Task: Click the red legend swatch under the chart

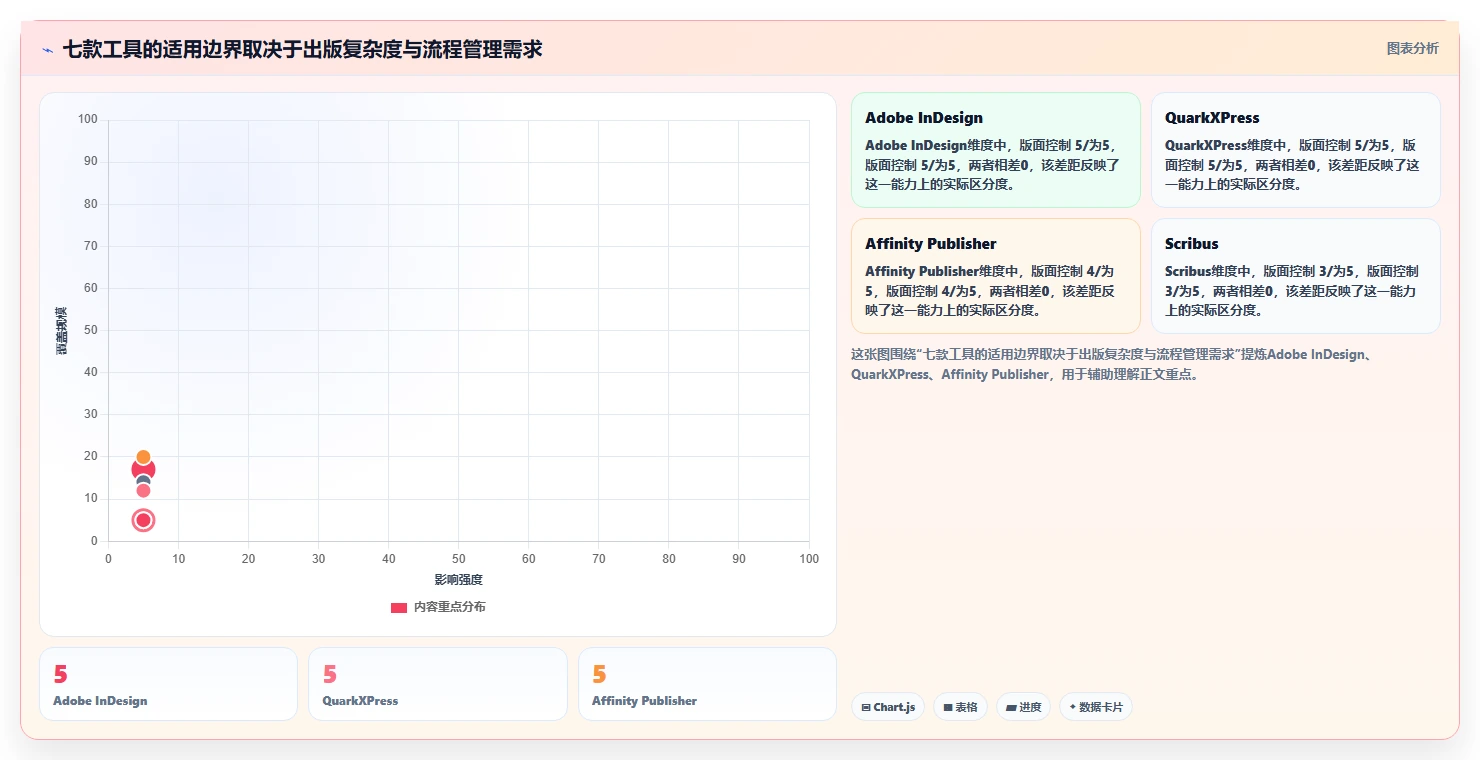Action: [x=399, y=608]
